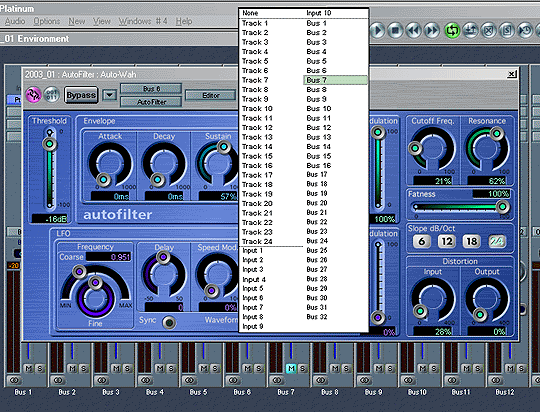Select slope 6 dB/Oct
The height and width of the screenshot is (412, 540).
point(422,241)
